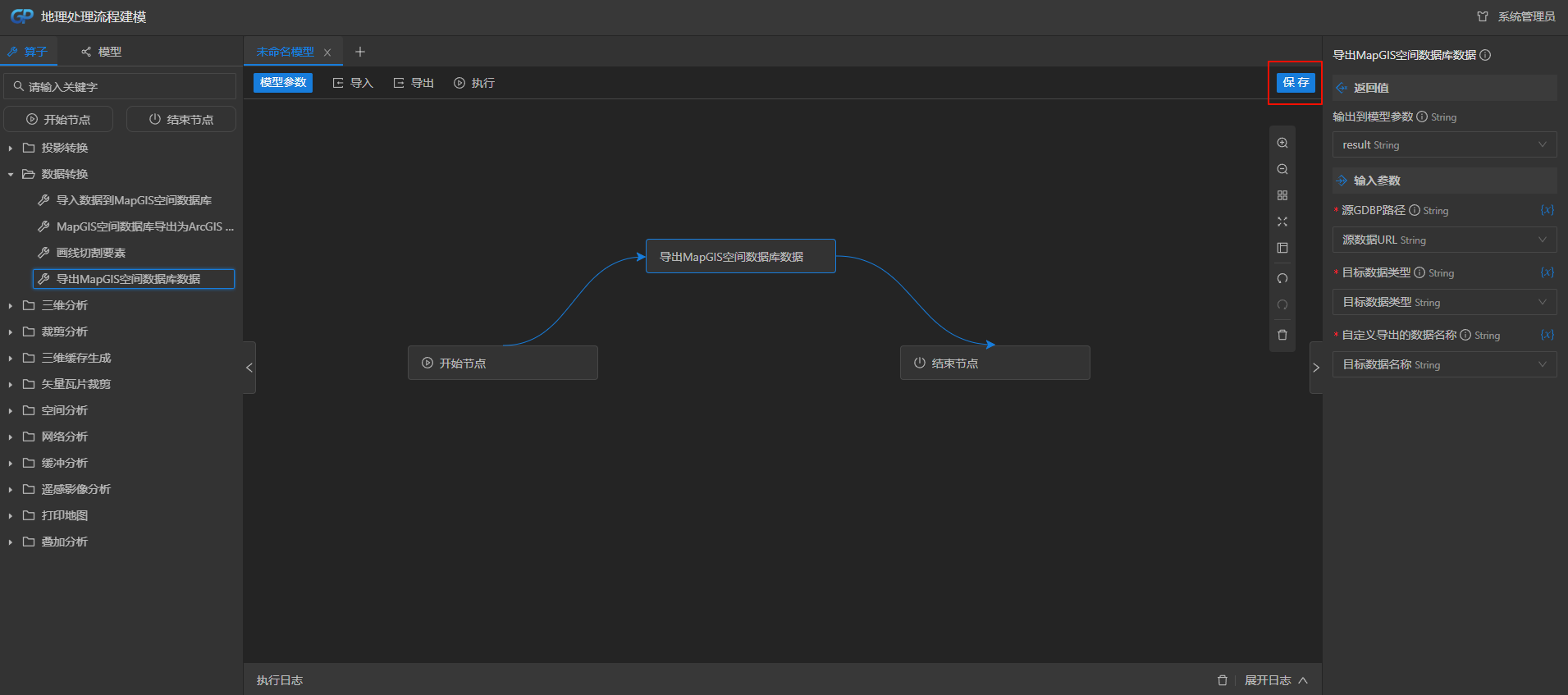Viewport: 1568px width, 695px height.
Task: Expand the 投影转换 folder
Action: [11, 148]
